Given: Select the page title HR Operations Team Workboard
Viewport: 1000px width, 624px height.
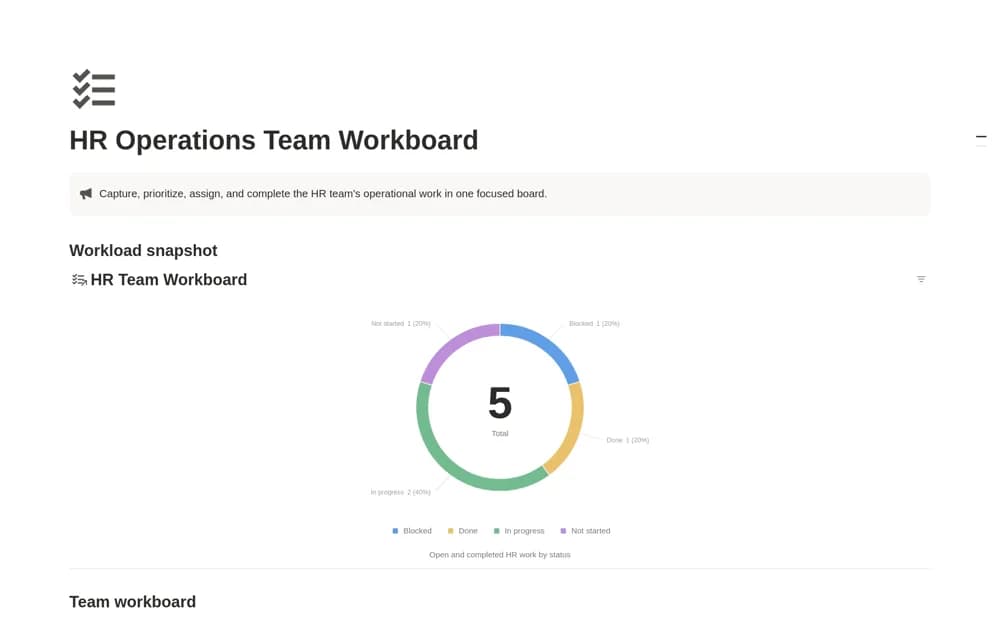Looking at the screenshot, I should coord(274,140).
